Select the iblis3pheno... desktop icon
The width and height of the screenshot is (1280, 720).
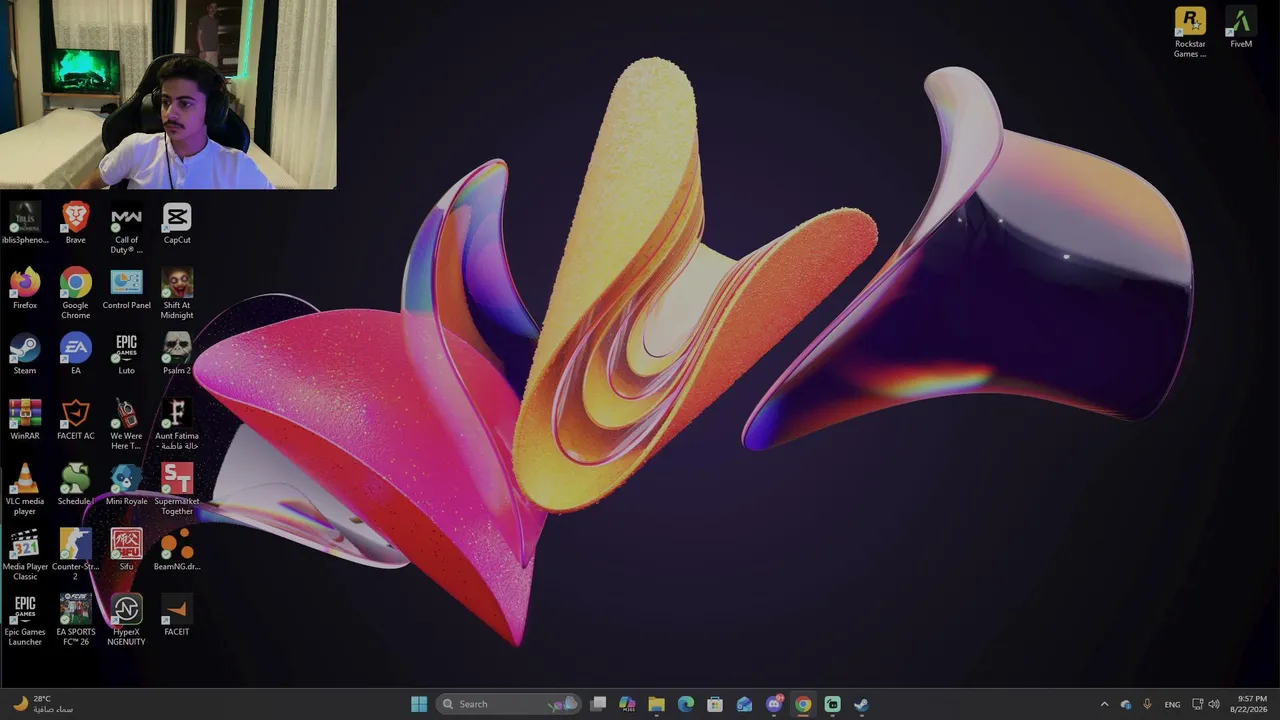(x=25, y=224)
